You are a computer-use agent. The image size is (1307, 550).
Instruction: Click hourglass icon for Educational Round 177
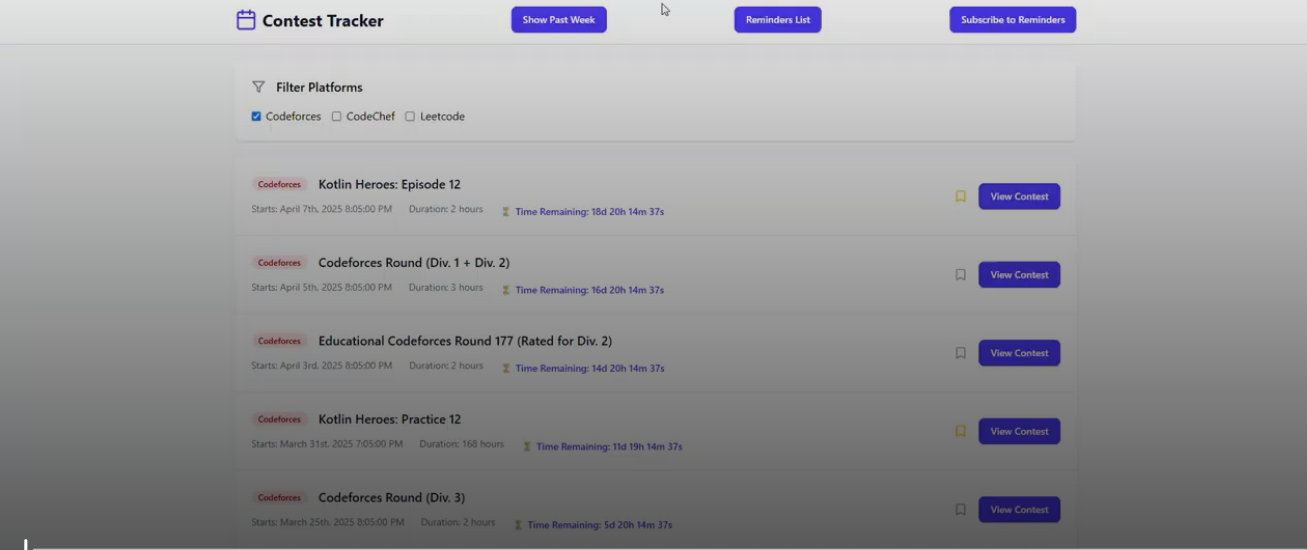506,368
